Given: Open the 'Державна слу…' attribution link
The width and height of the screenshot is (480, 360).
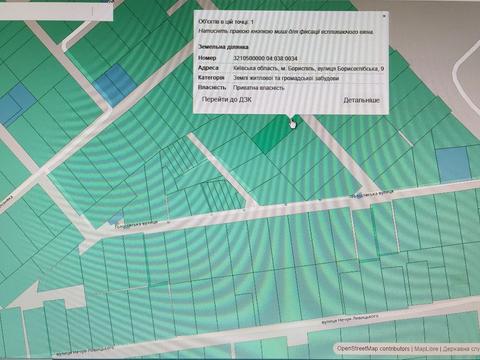Looking at the screenshot, I should click(461, 349).
